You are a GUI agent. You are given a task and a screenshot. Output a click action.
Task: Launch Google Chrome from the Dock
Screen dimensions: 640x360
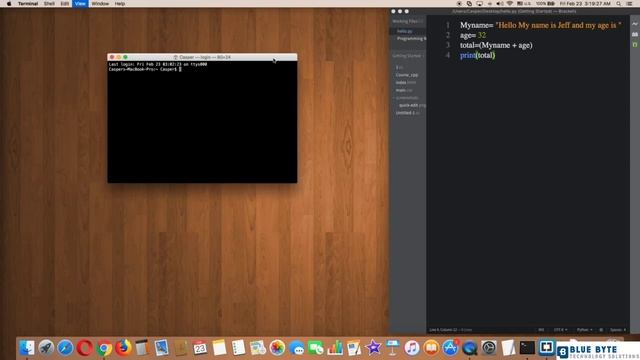click(x=104, y=348)
